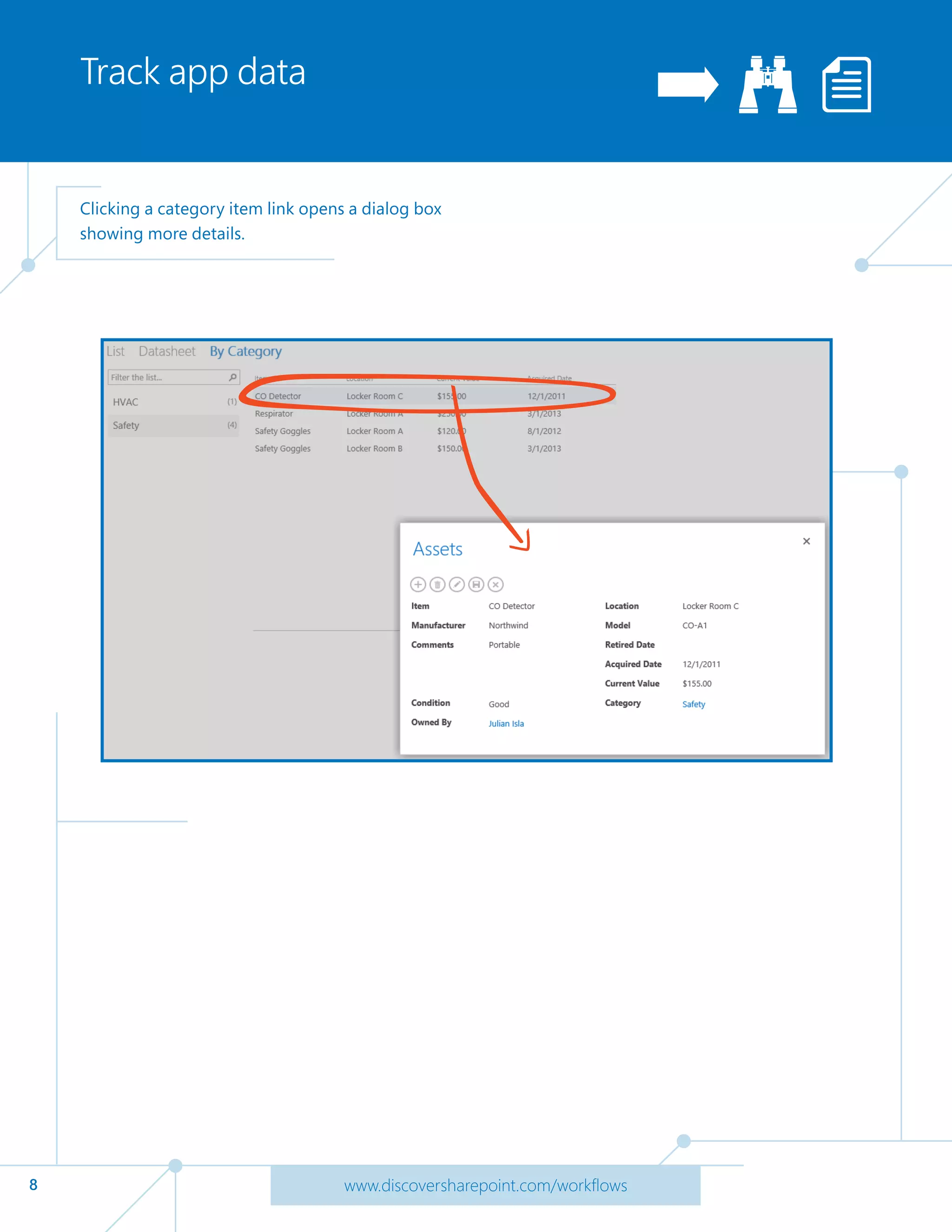Click the CO Detector item value in dialog
This screenshot has width=952, height=1232.
(511, 606)
